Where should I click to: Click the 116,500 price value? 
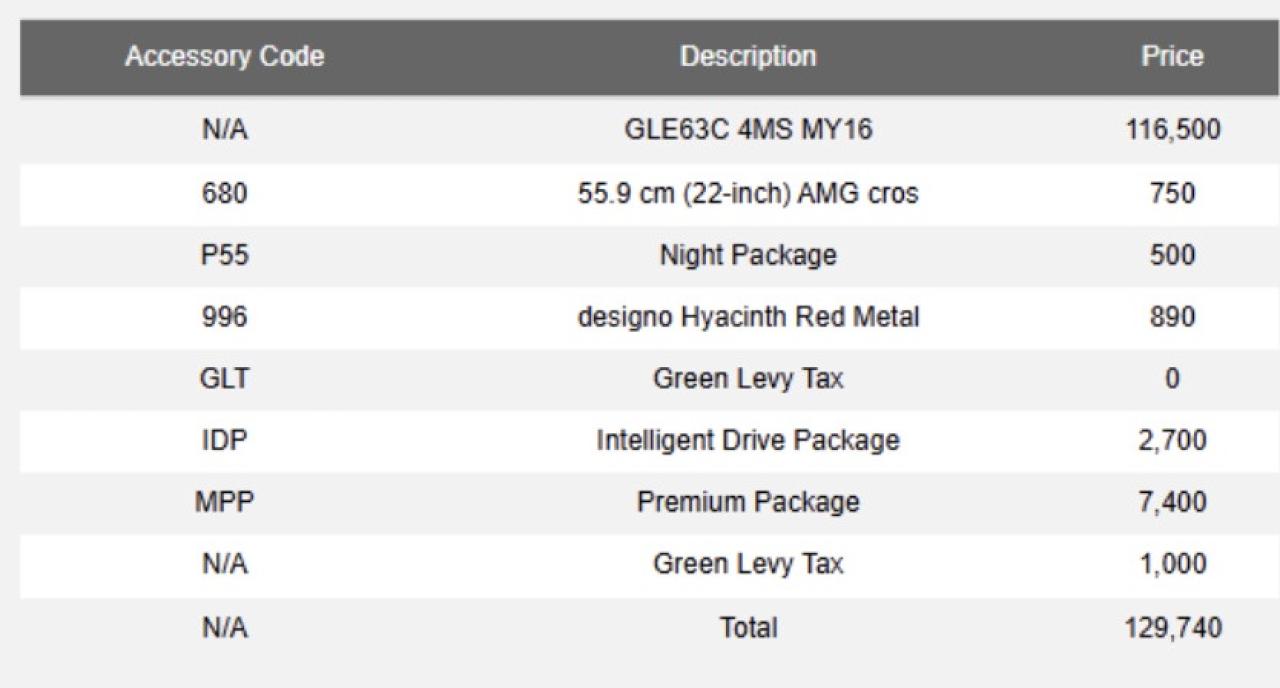click(1172, 130)
